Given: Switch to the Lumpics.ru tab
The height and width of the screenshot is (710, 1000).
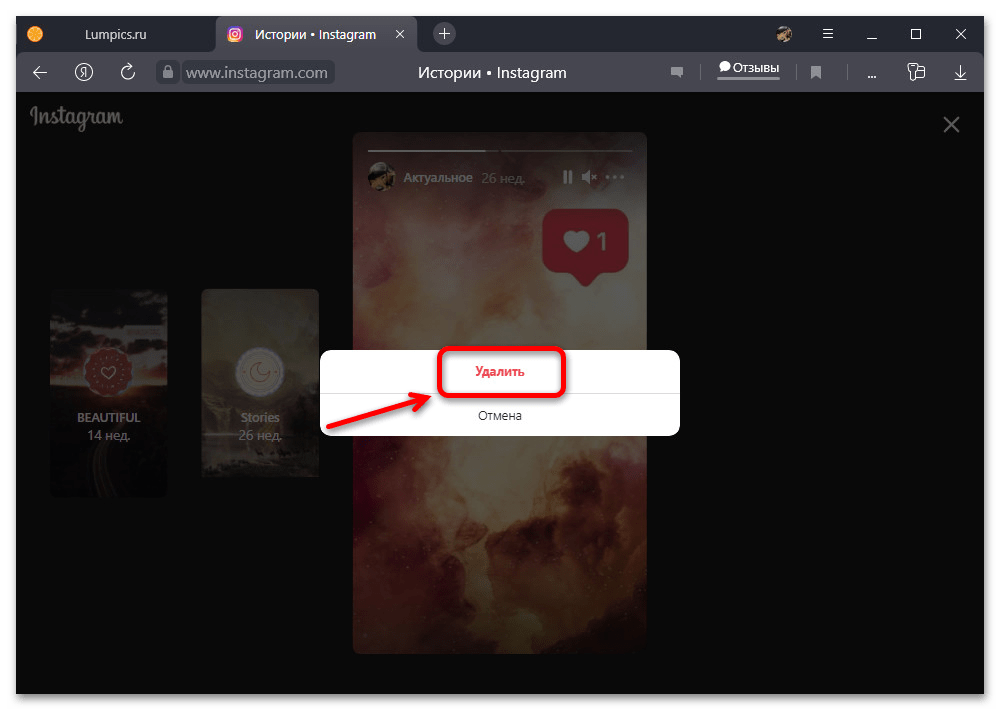Looking at the screenshot, I should point(115,34).
